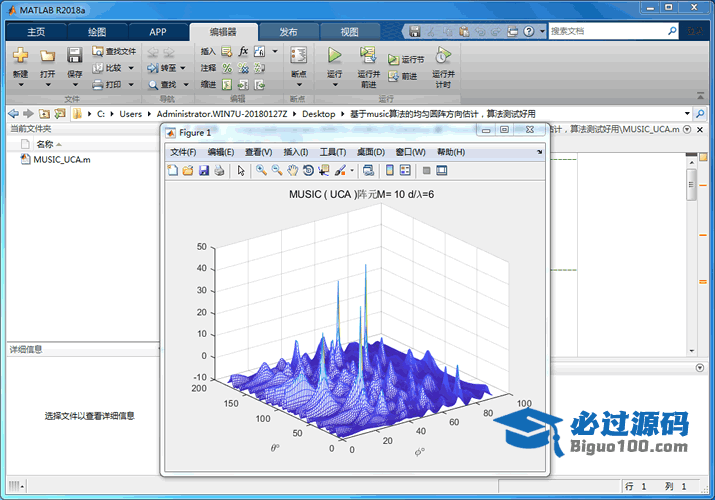Click browse for folder icon in address bar
Viewport: 715px width, 500px height.
60,113
